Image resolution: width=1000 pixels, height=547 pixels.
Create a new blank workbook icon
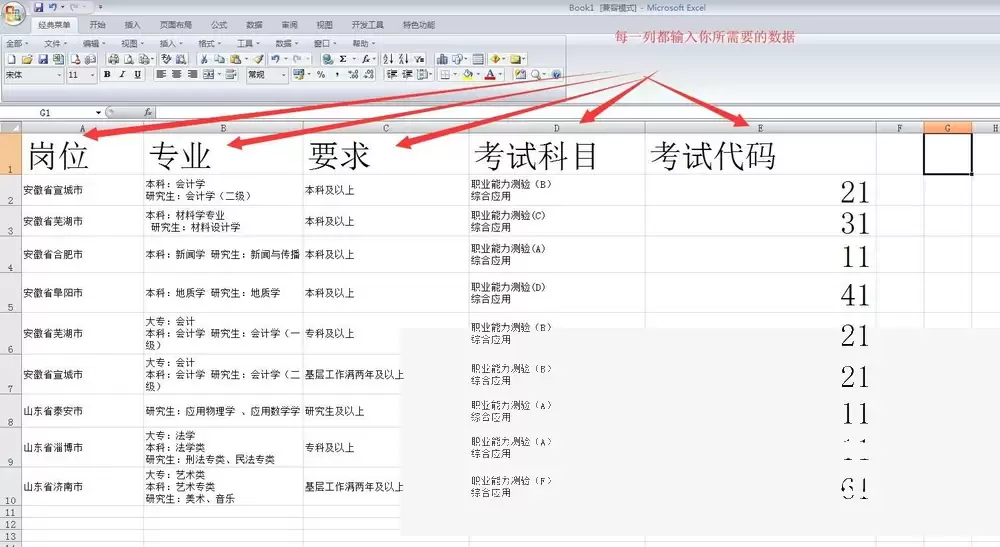click(x=11, y=59)
